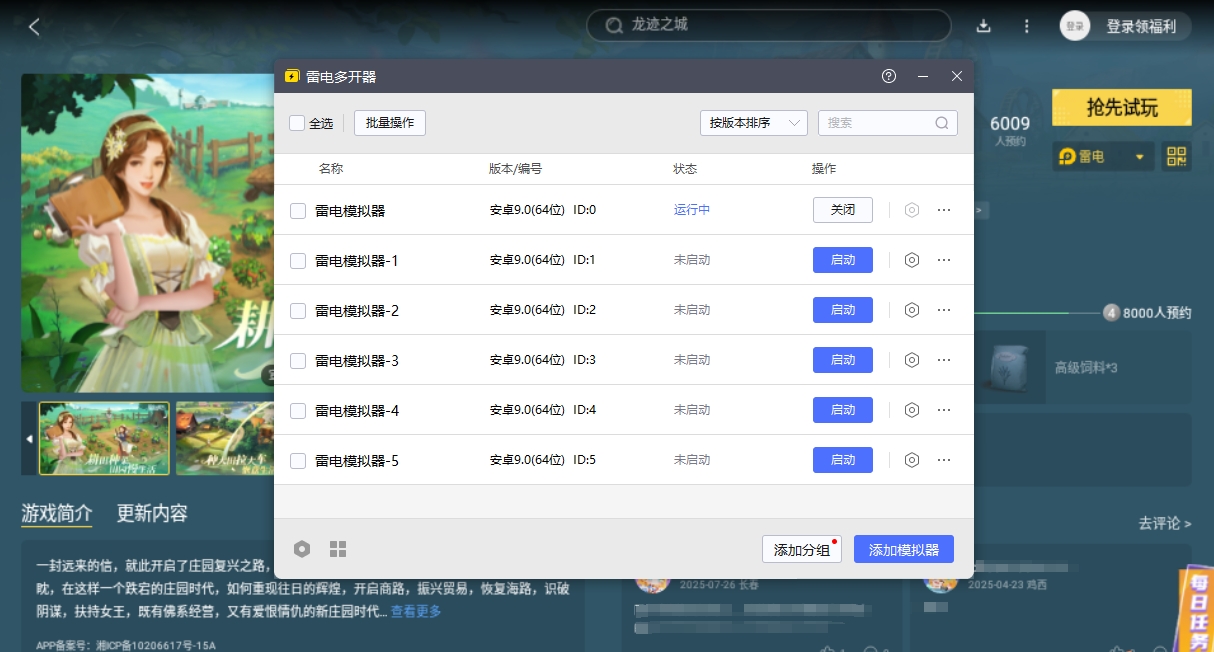Check the box for 雷电模拟器 ID:0
The height and width of the screenshot is (652, 1214).
coord(297,210)
